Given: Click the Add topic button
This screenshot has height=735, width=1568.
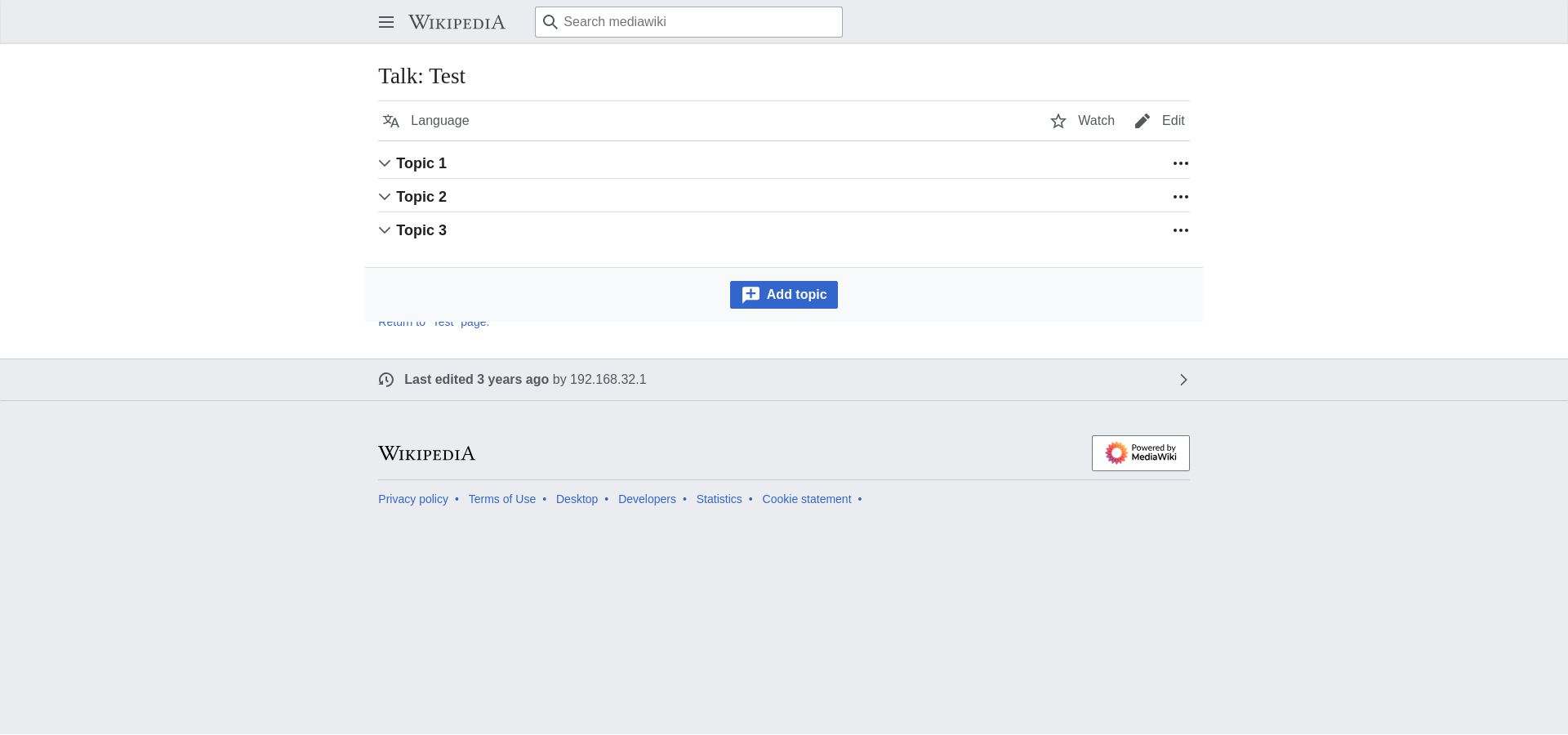Looking at the screenshot, I should 784,295.
